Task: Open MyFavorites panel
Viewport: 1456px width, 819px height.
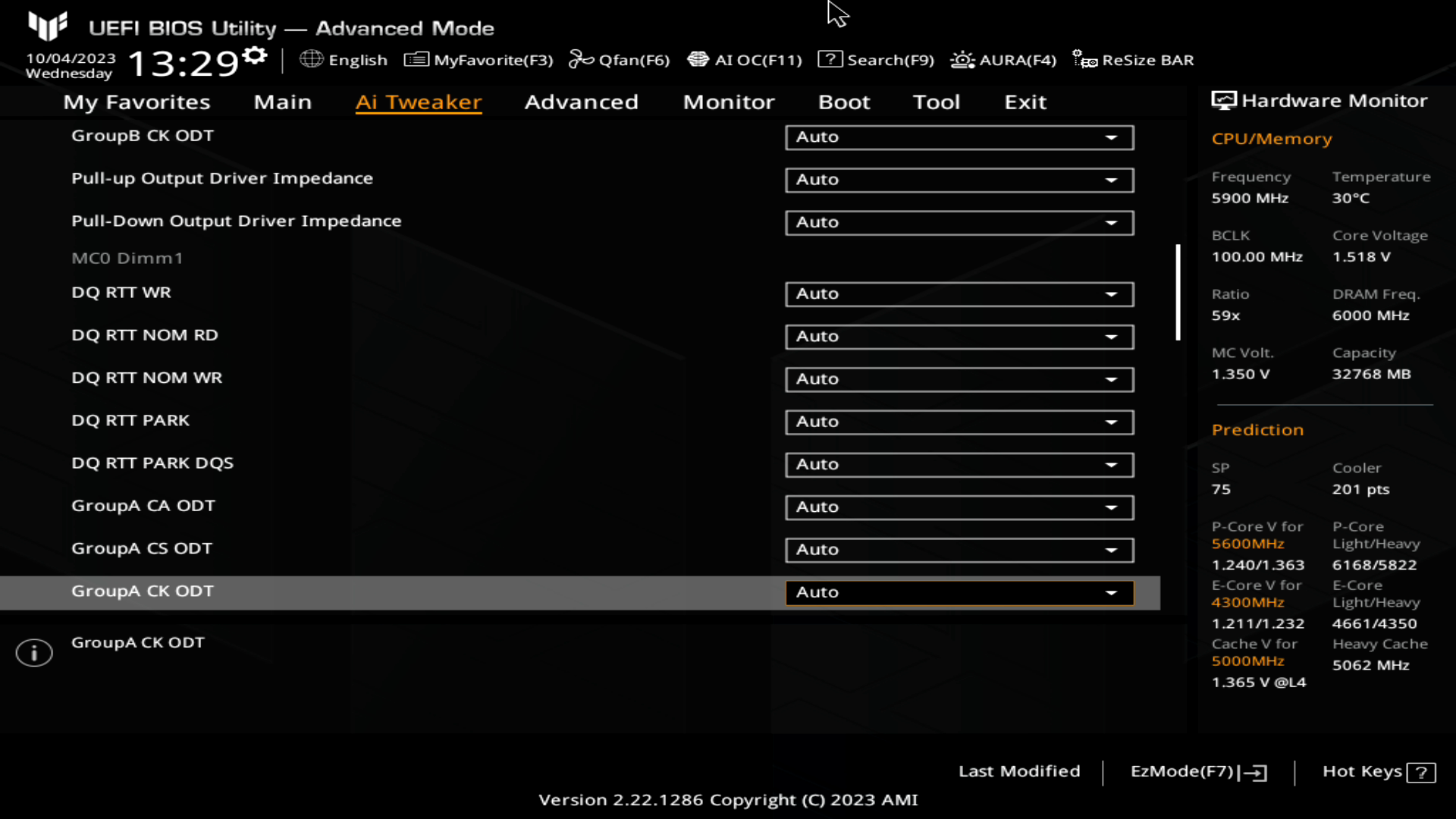Action: click(x=479, y=60)
